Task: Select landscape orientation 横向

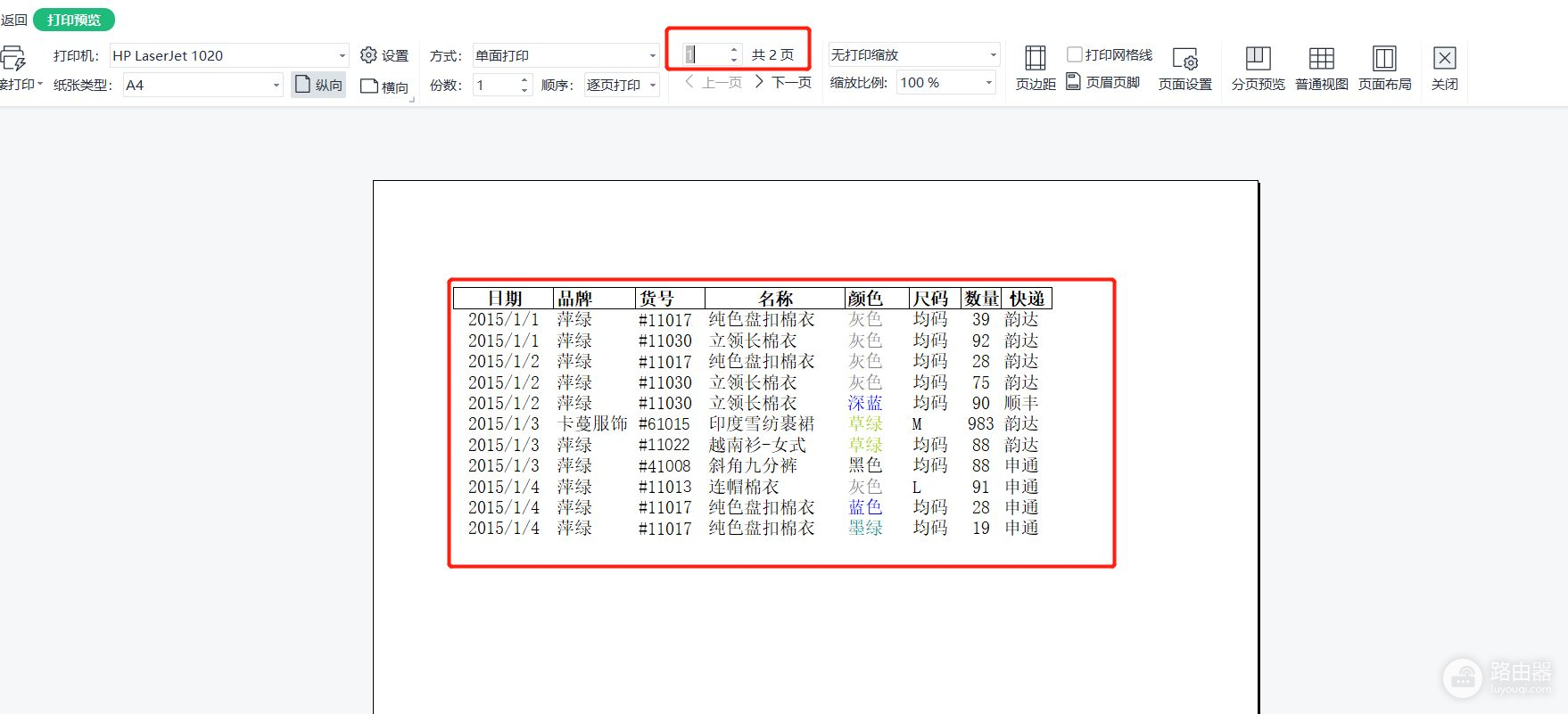Action: pos(384,86)
